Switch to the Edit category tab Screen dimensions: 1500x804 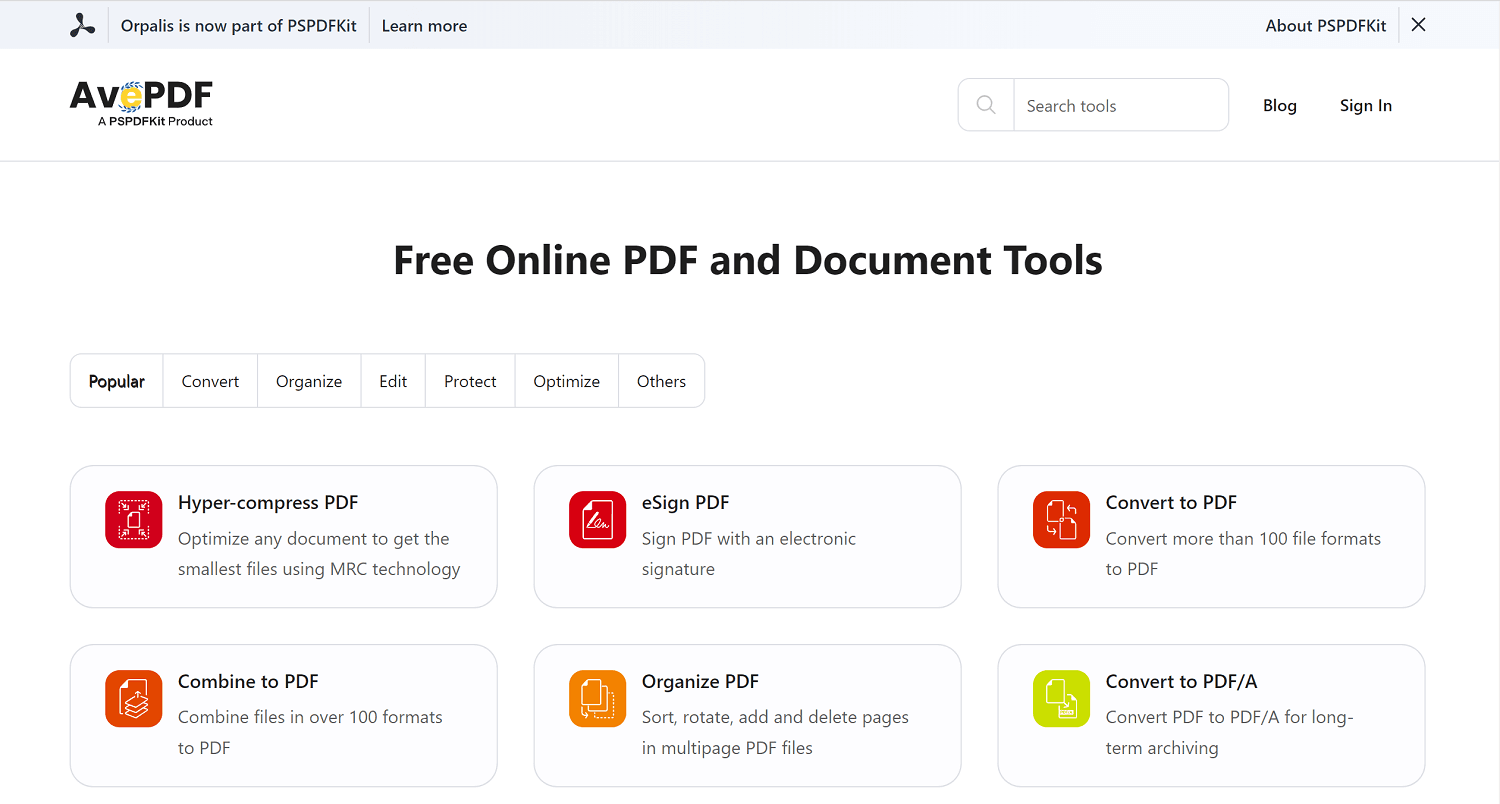click(x=393, y=380)
